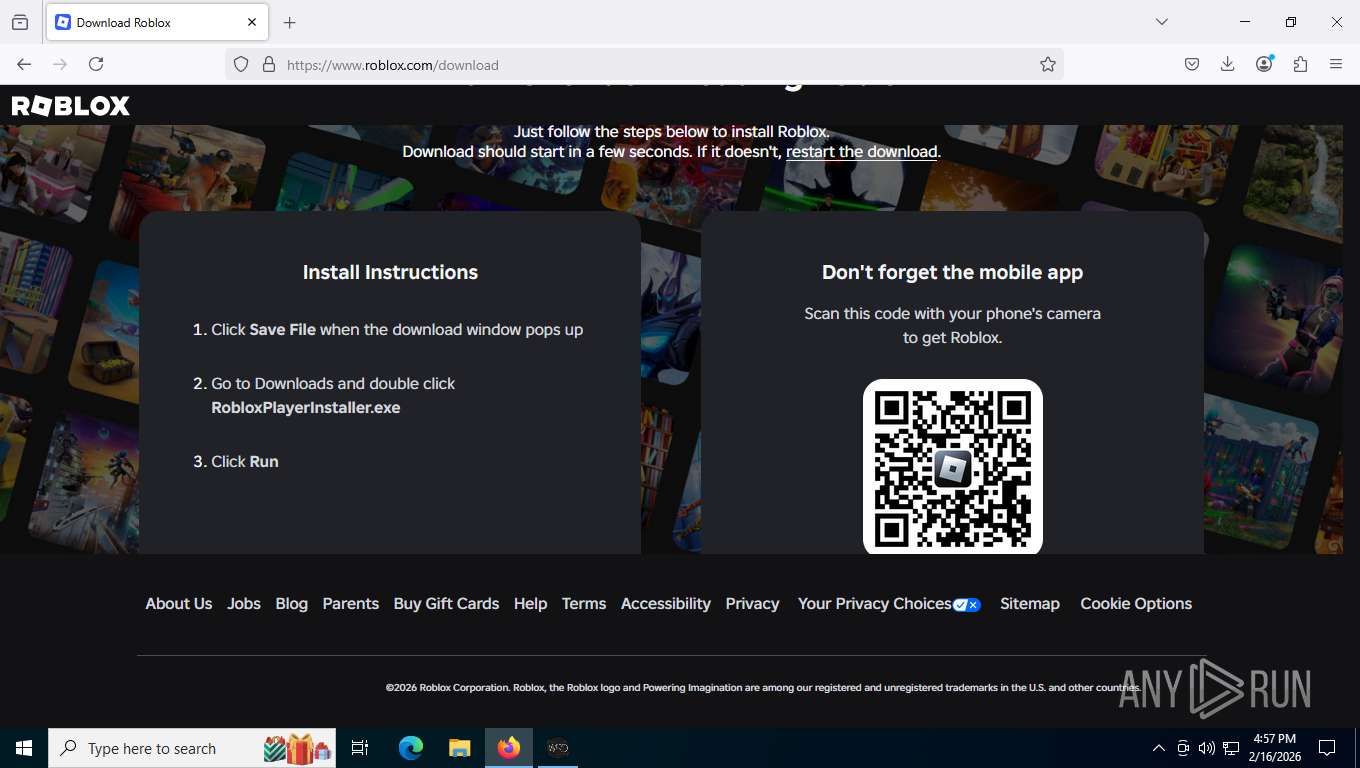Open Sitemap footer link
Screen dimensions: 1360x768
pyautogui.click(x=1030, y=604)
